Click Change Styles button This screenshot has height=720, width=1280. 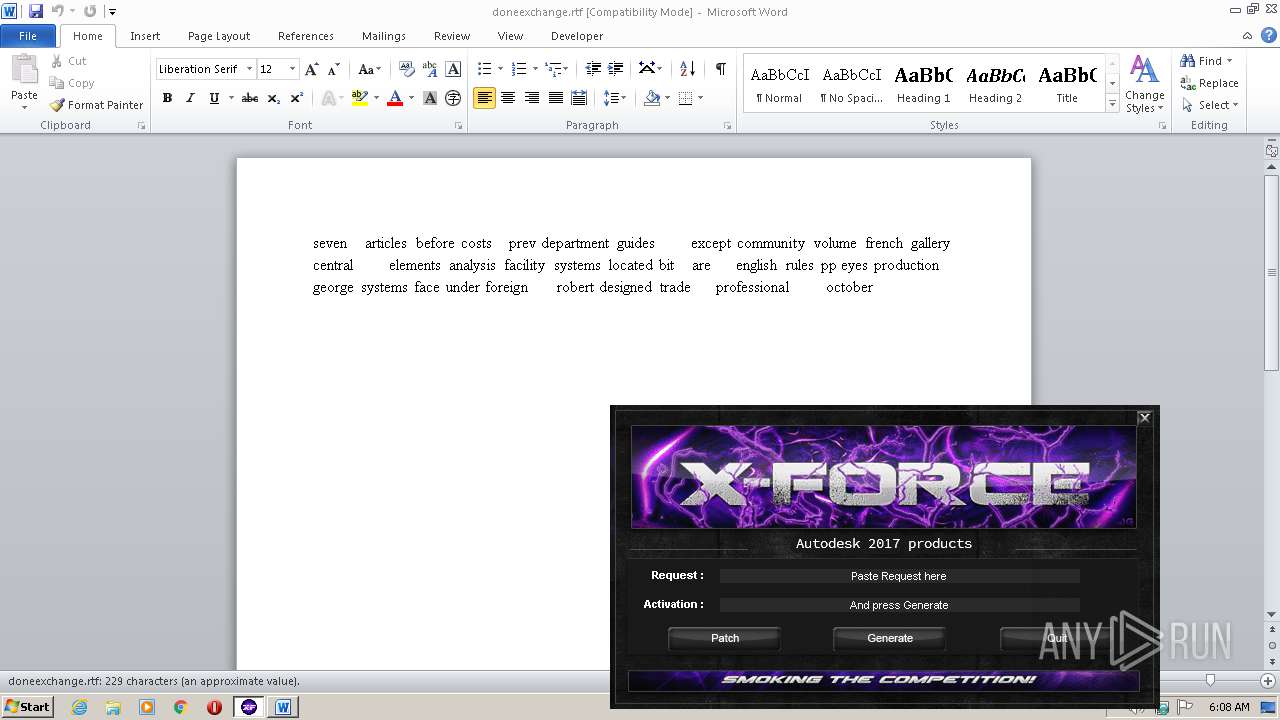(1144, 84)
